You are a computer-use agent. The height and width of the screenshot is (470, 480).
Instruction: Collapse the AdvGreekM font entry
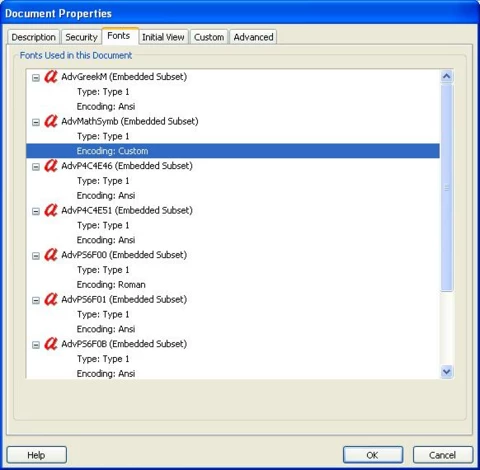click(x=36, y=78)
